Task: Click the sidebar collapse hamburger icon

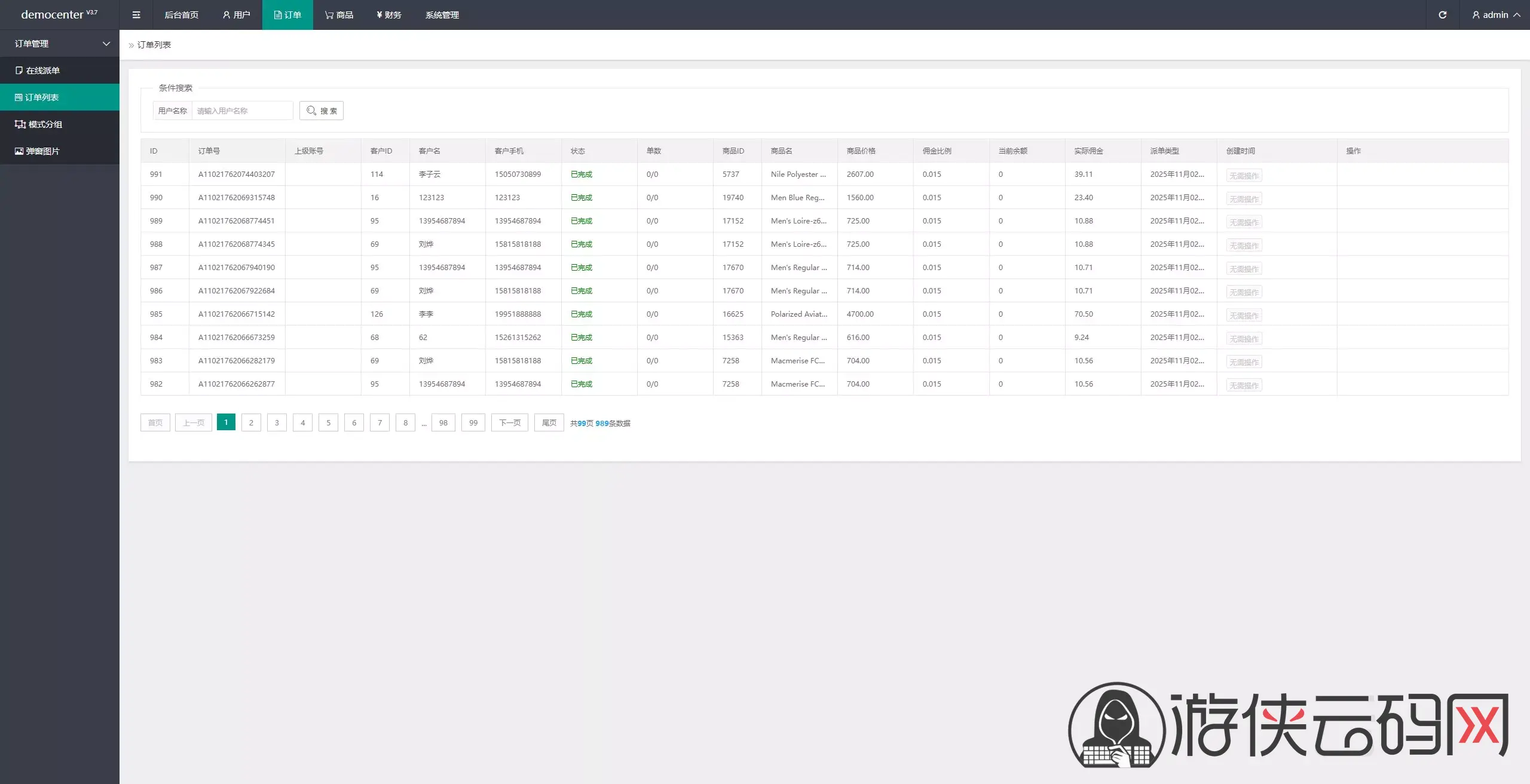Action: pos(136,15)
